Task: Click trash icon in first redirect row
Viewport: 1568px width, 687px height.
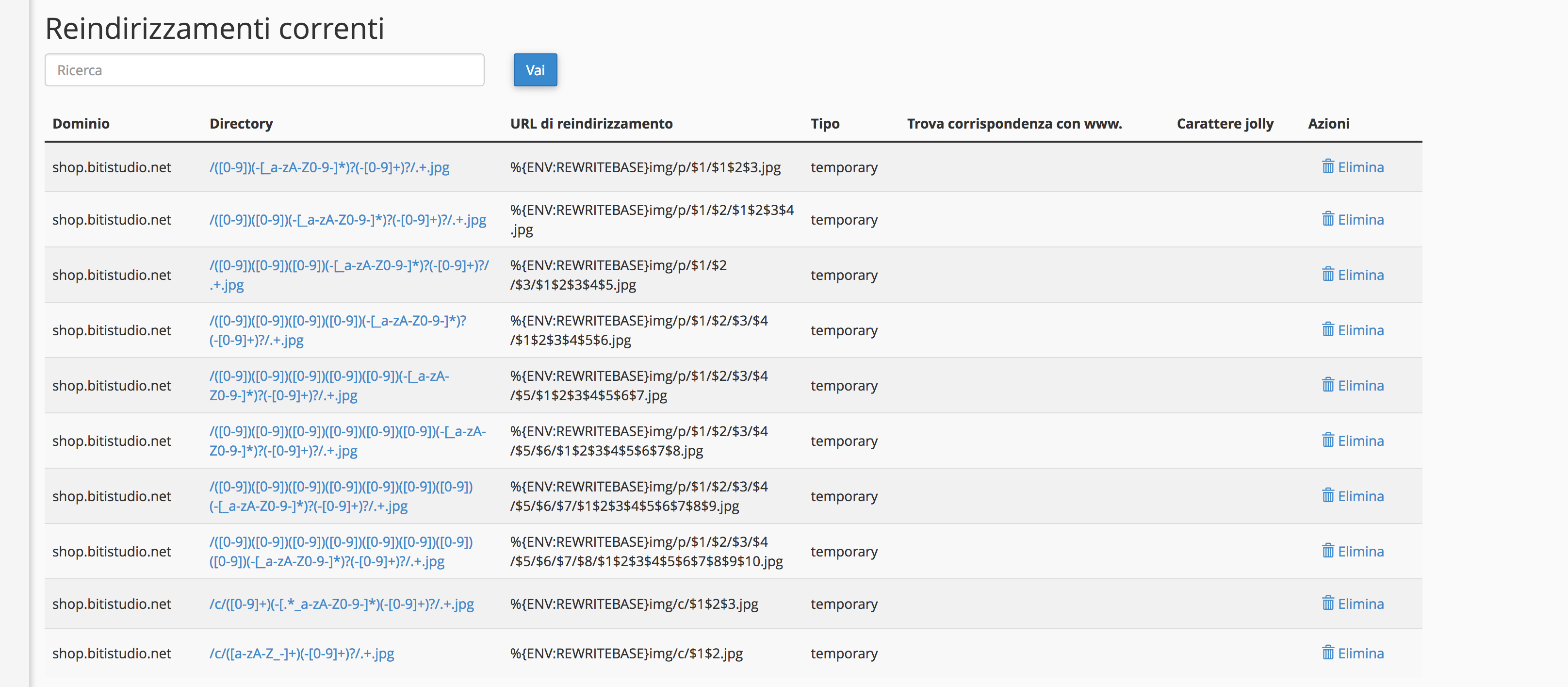Action: (1327, 166)
